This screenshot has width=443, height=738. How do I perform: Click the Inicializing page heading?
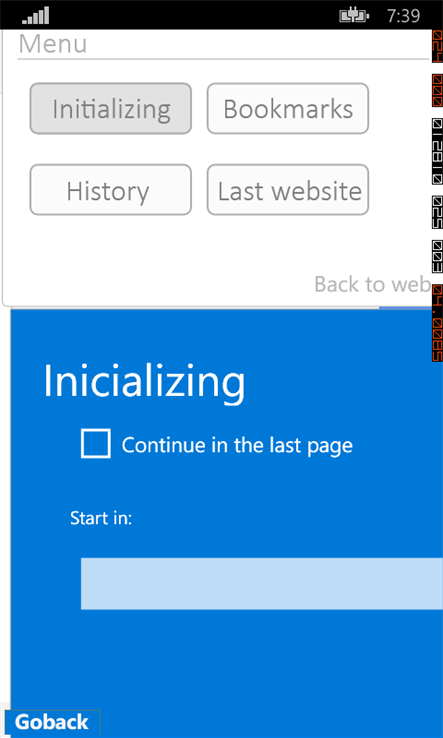point(145,381)
